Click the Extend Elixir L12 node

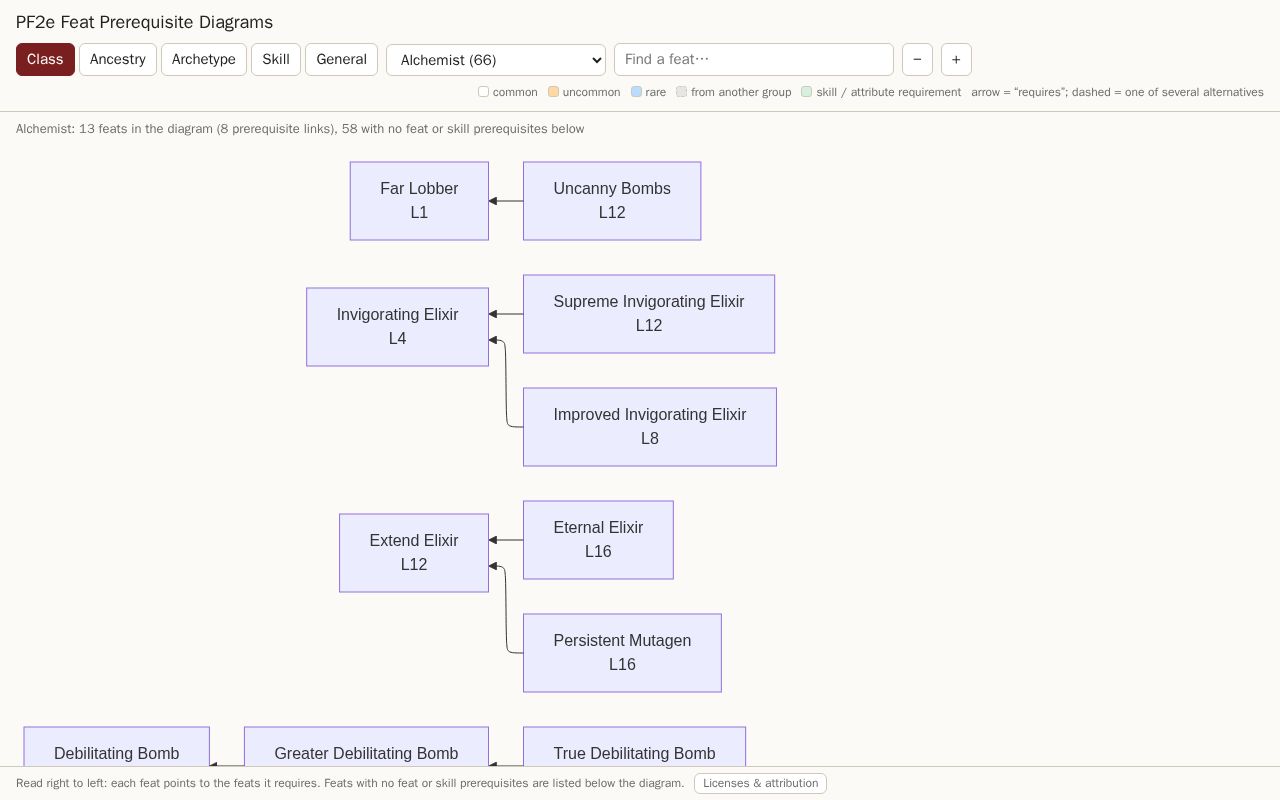point(414,553)
